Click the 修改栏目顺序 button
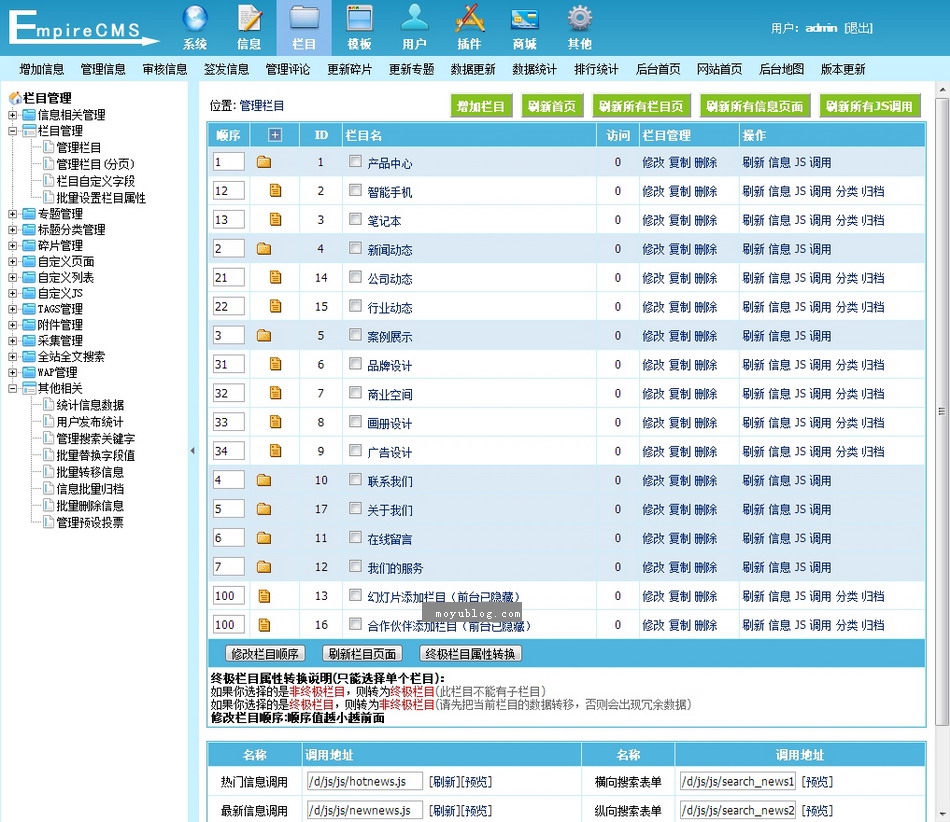The image size is (950, 822). click(x=265, y=654)
